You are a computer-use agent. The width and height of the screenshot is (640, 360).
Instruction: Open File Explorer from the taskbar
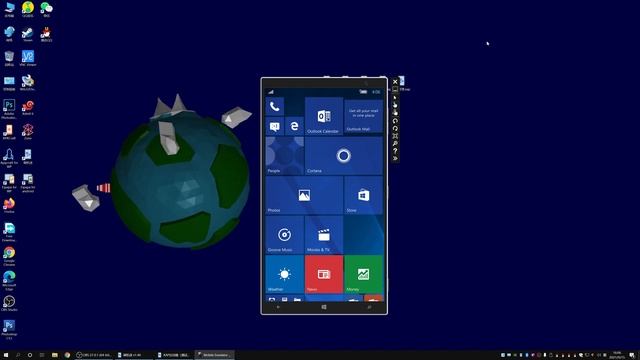tap(55, 355)
